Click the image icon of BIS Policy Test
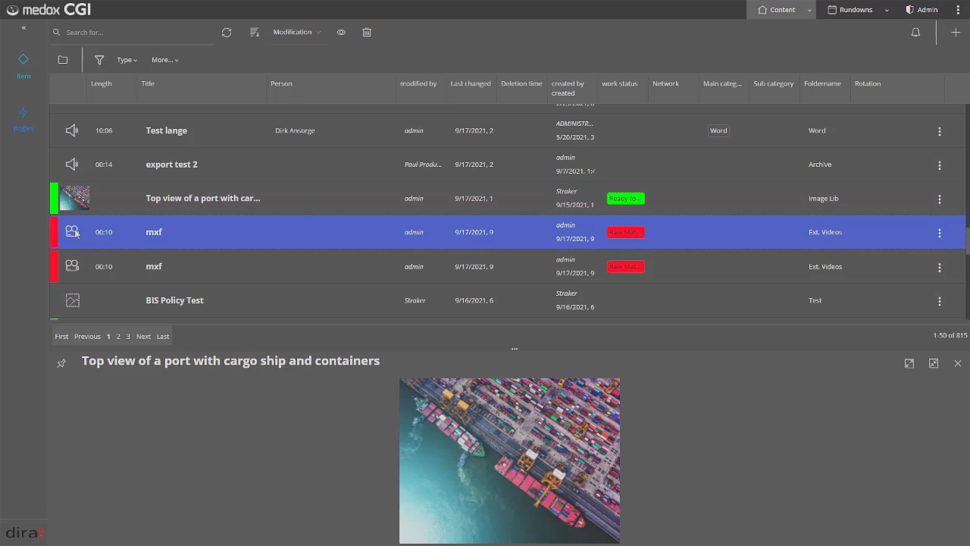This screenshot has height=546, width=970. (72, 301)
